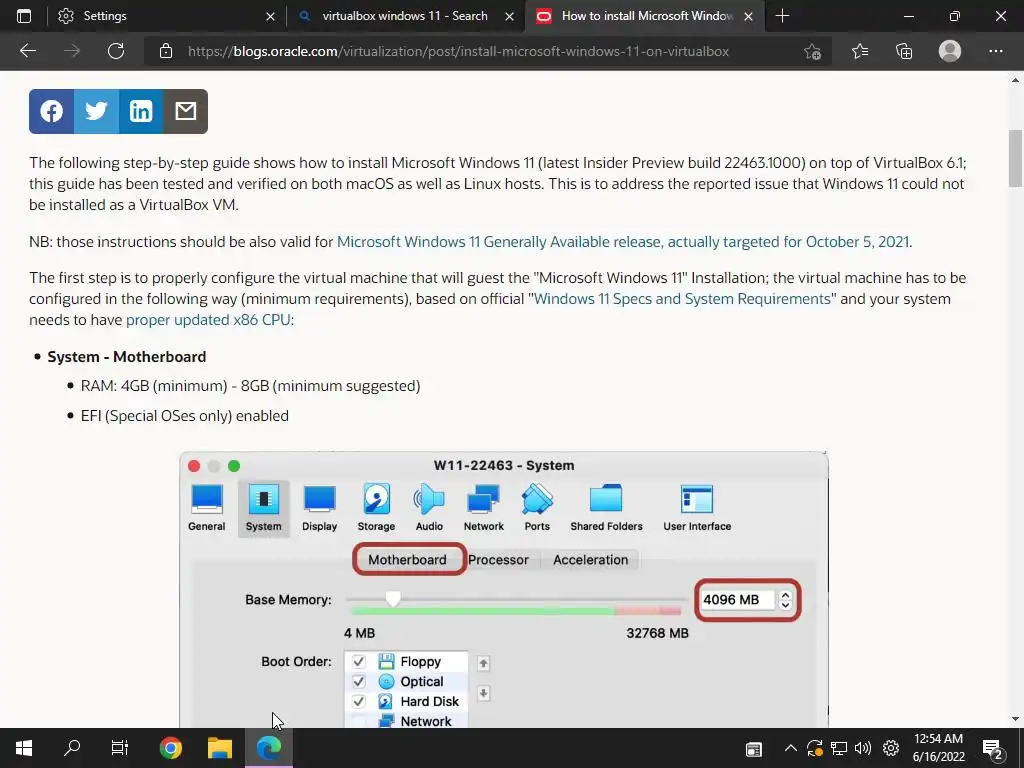Click boot order move up arrow

click(x=483, y=664)
